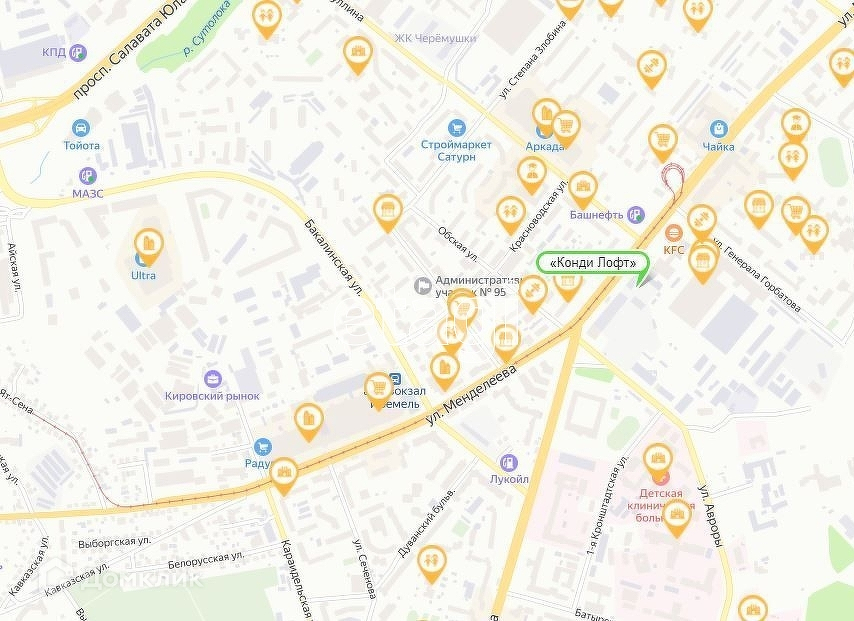Select the Административный участок № 95 flag icon

click(423, 285)
